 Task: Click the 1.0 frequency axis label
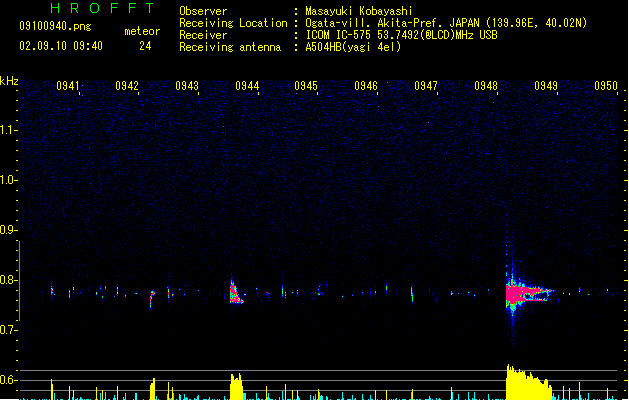tap(7, 180)
